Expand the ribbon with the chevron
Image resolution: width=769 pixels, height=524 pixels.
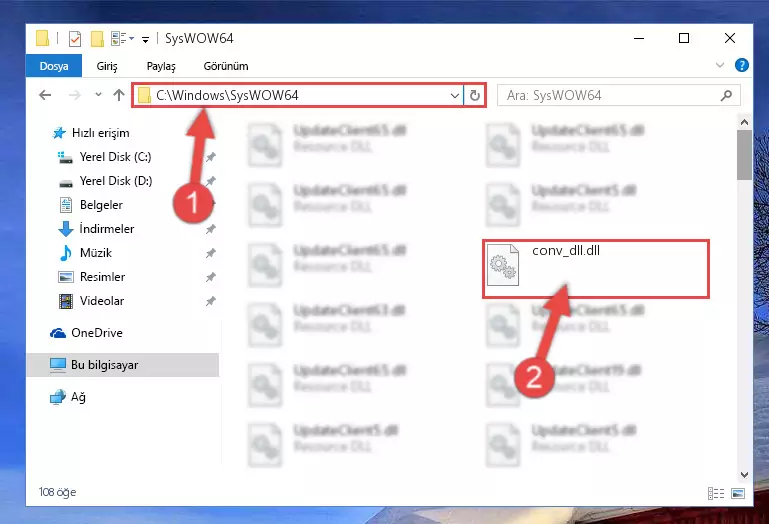tap(719, 65)
